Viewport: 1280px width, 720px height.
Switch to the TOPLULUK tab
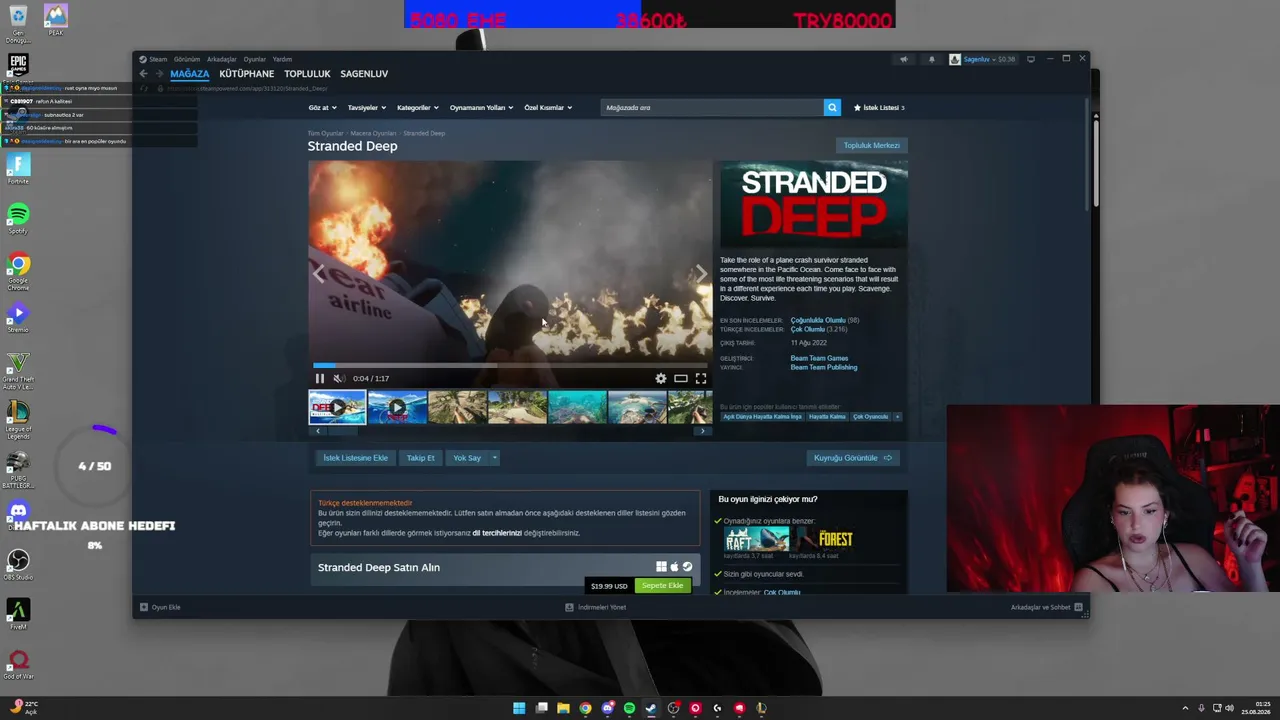pos(307,74)
